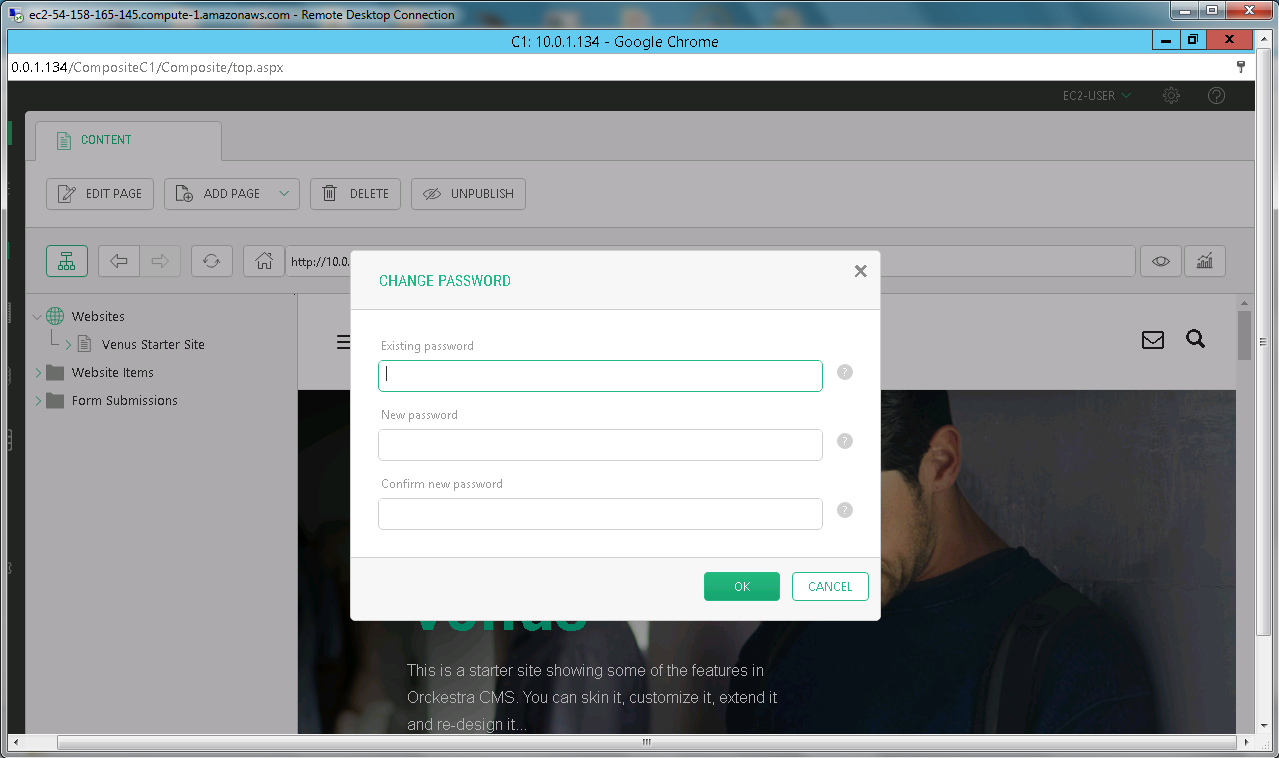Expand the ADD PAGE dropdown arrow

[x=284, y=194]
